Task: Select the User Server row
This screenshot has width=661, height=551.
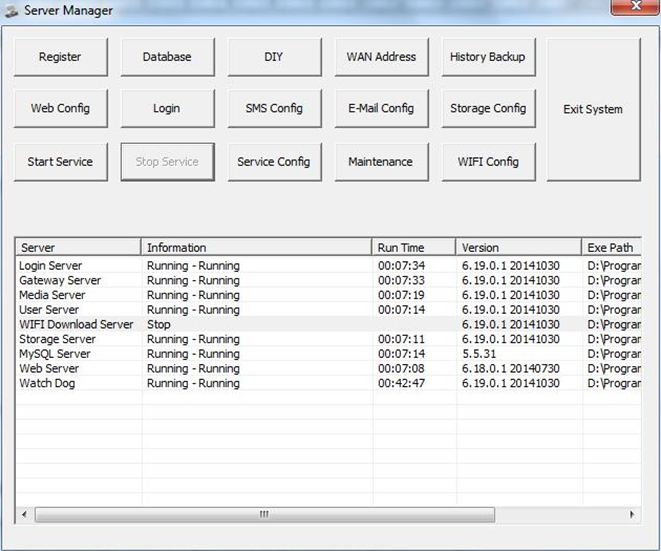Action: click(328, 310)
